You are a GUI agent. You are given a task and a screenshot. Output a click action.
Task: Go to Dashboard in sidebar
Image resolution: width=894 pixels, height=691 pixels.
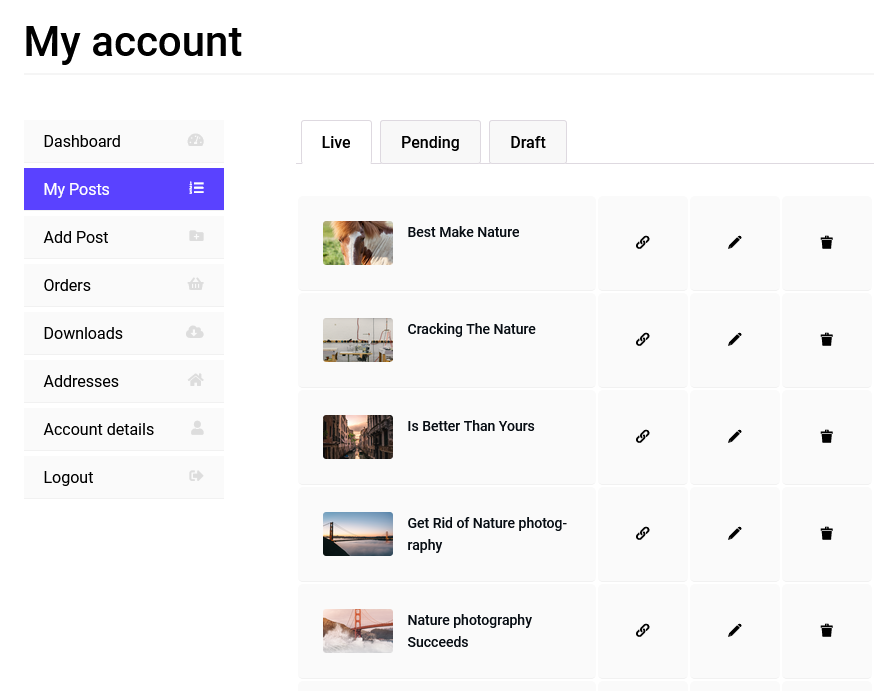click(x=124, y=141)
